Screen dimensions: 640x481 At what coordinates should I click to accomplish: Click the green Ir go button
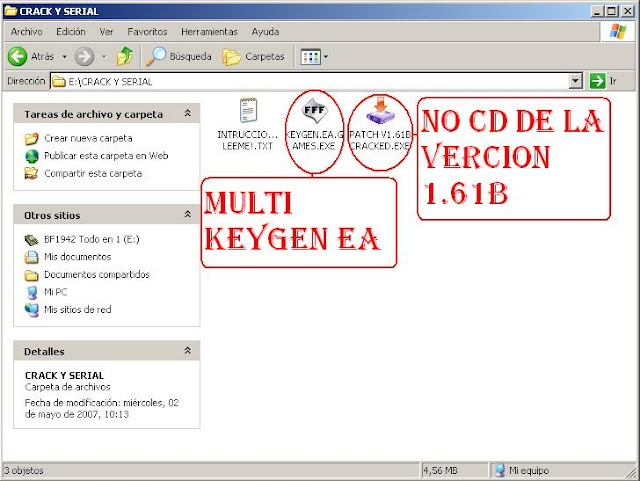[x=597, y=81]
